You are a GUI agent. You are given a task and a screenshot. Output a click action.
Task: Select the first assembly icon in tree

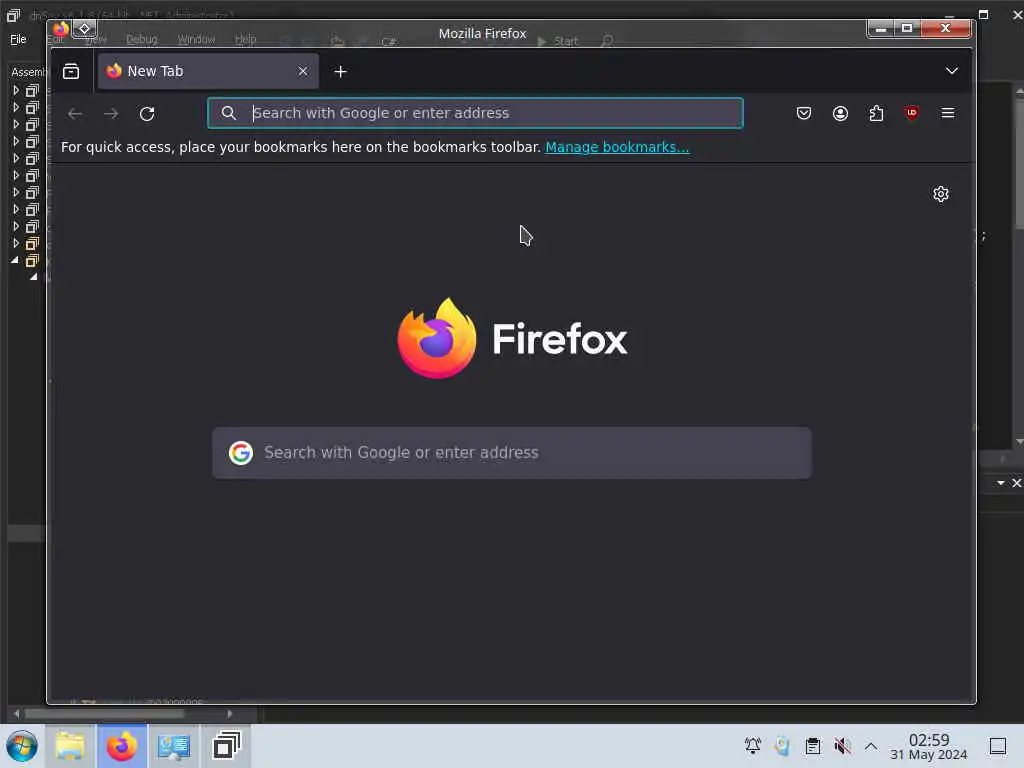click(32, 90)
